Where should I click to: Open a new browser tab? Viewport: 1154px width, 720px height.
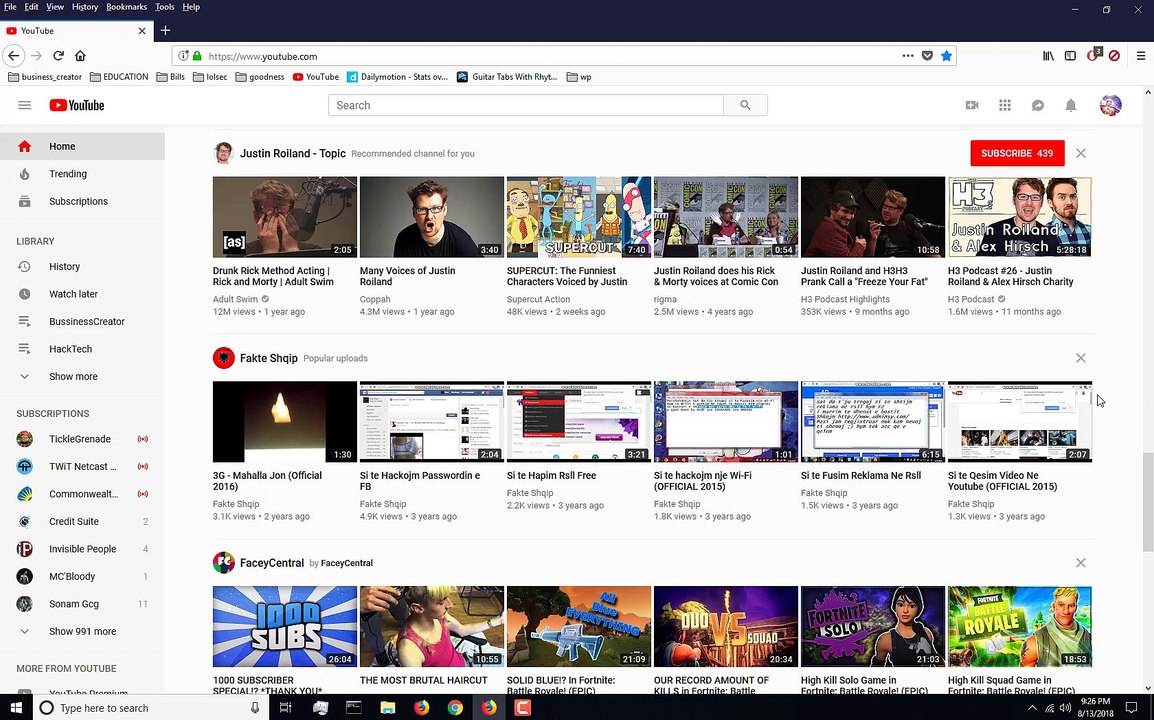(166, 31)
